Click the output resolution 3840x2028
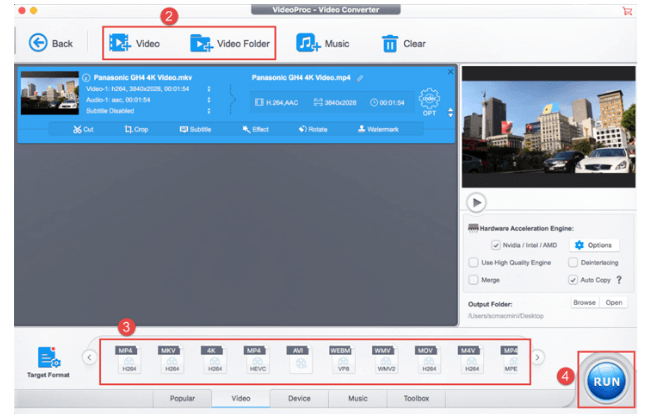 click(x=335, y=102)
